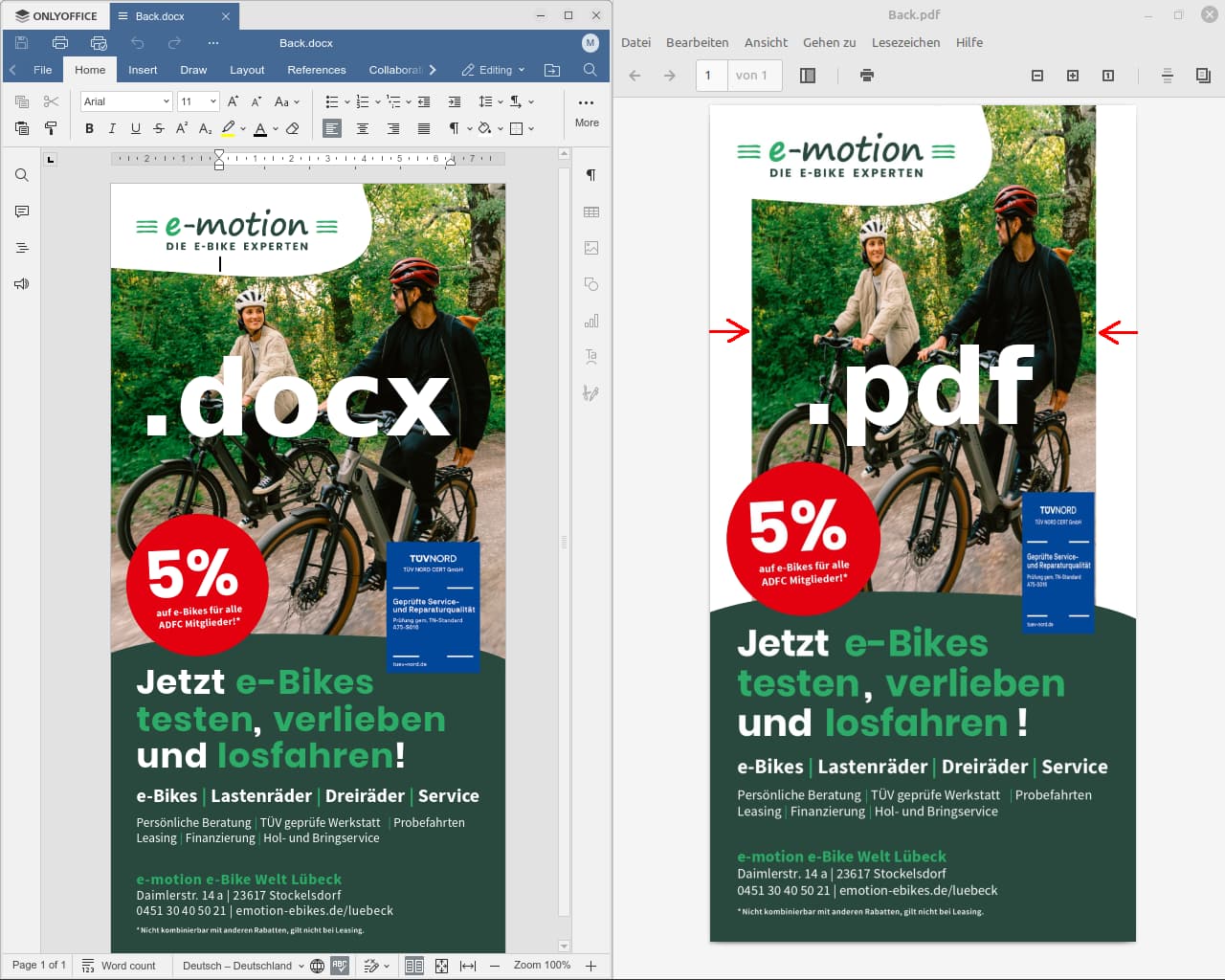Toggle the PDF viewer sidebar panel
The width and height of the screenshot is (1225, 980).
(808, 76)
